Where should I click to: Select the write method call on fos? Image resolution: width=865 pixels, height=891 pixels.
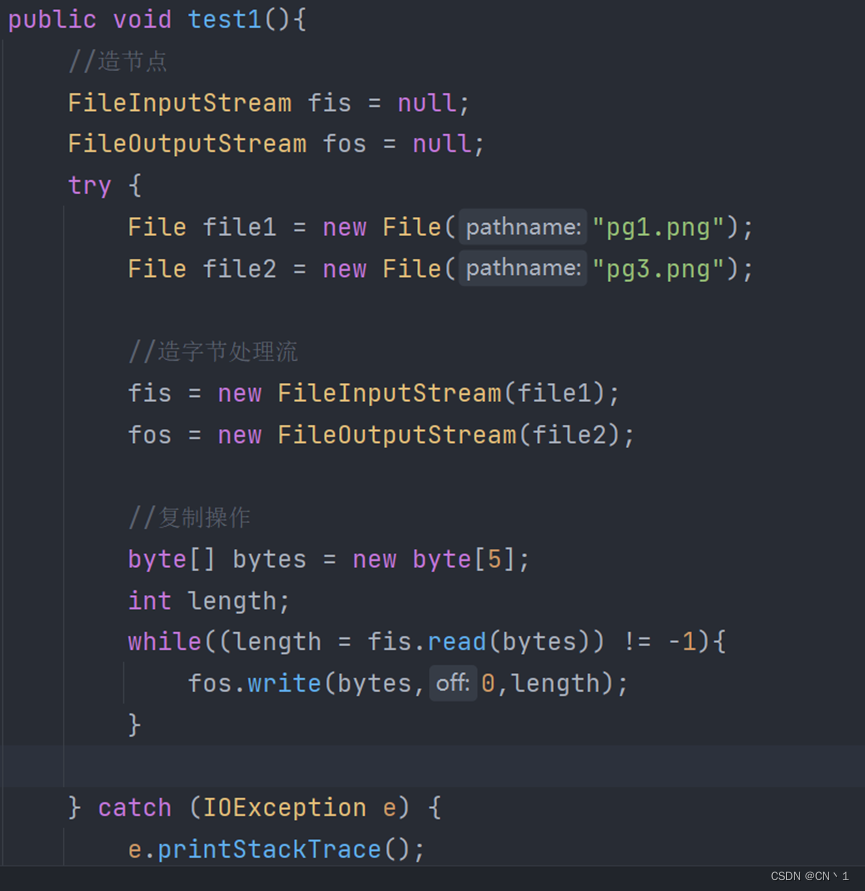tap(284, 683)
